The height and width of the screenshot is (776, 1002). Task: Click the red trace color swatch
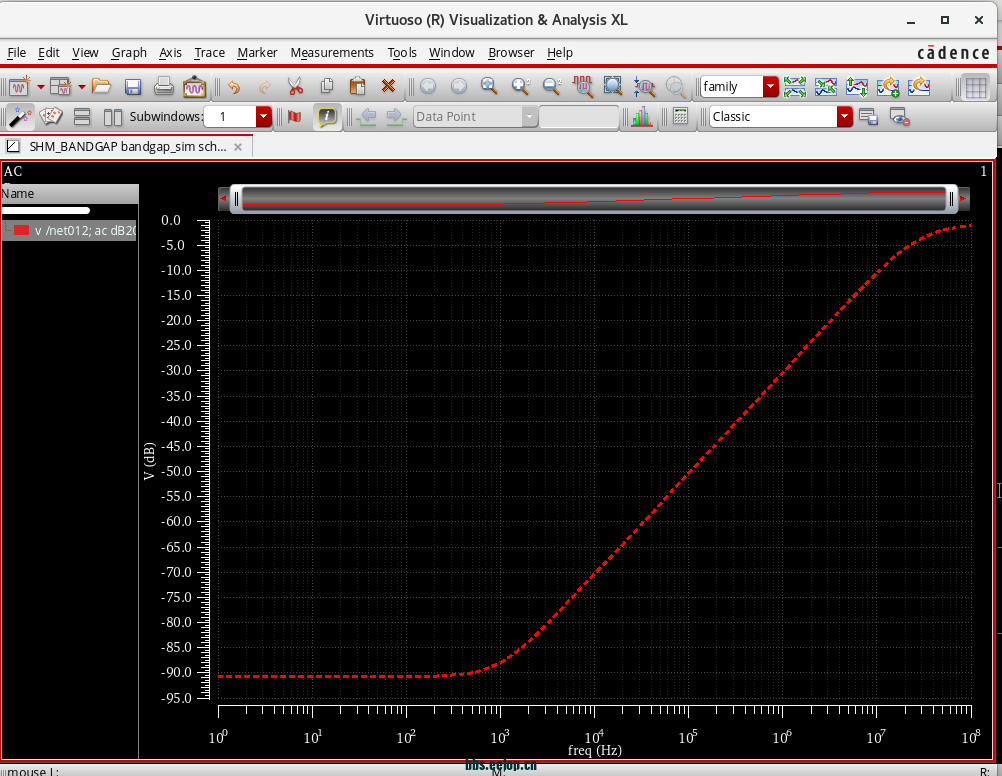click(x=22, y=230)
